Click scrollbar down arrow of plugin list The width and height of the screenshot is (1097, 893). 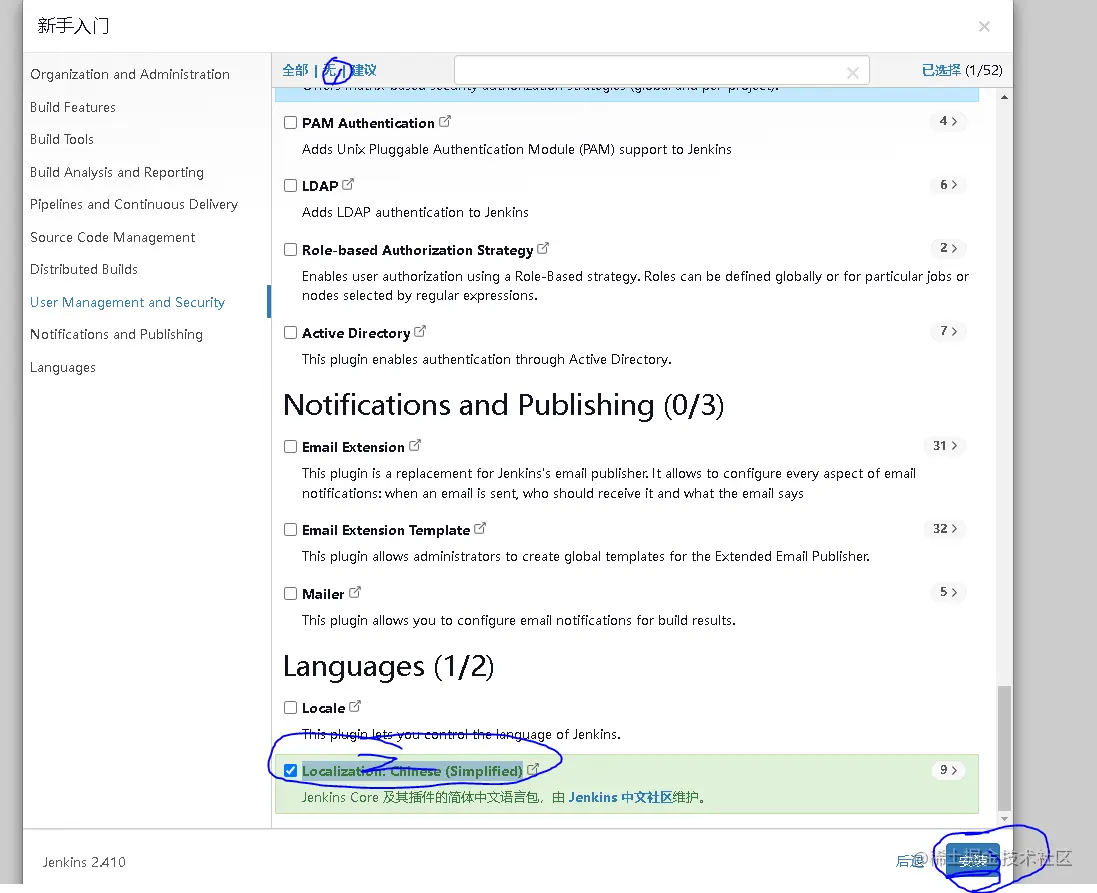tap(1004, 819)
